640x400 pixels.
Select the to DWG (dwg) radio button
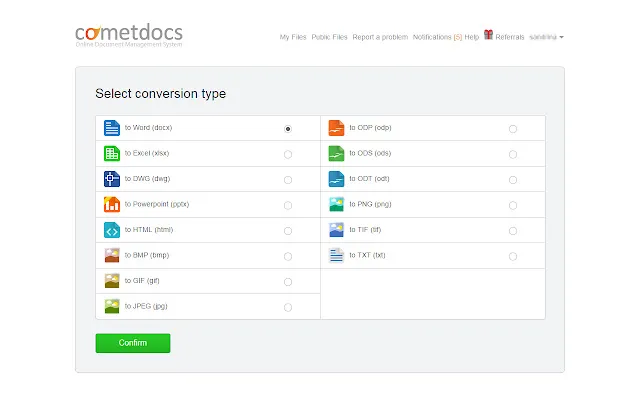(288, 180)
